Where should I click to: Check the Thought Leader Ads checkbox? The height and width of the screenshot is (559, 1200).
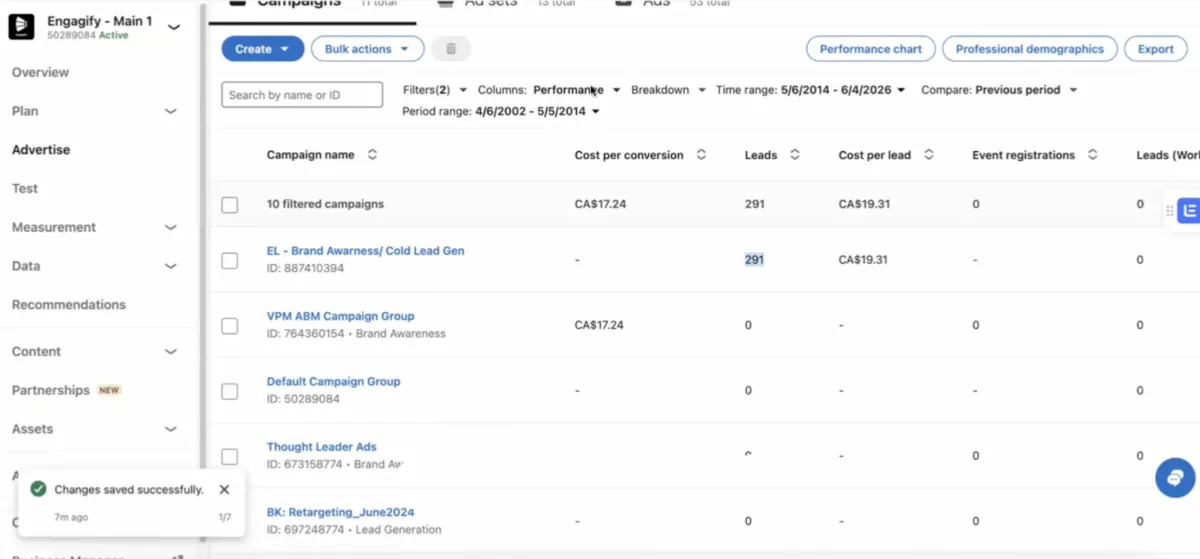(230, 456)
